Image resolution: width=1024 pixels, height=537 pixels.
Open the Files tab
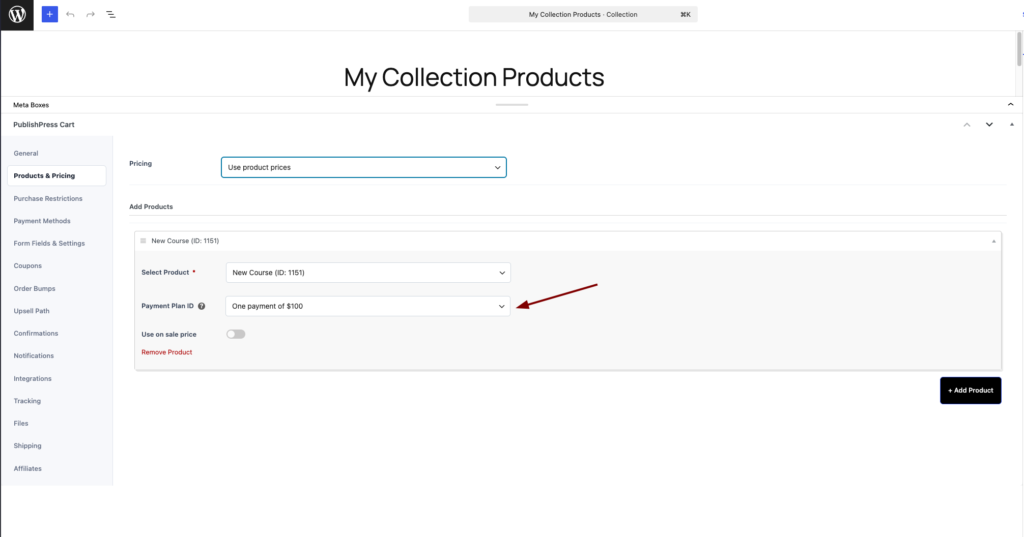click(21, 423)
